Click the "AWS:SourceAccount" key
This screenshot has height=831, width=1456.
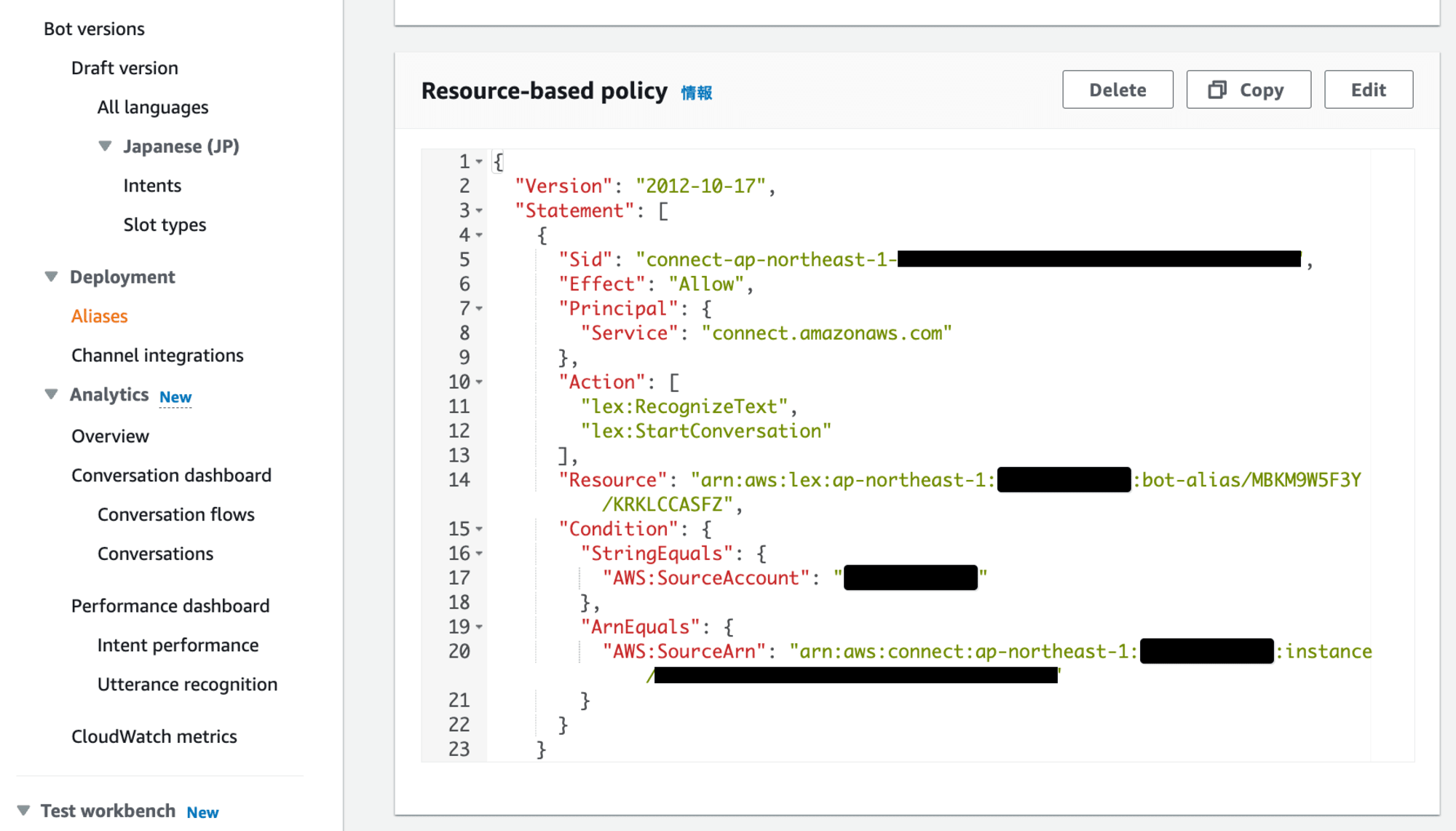pyautogui.click(x=705, y=578)
